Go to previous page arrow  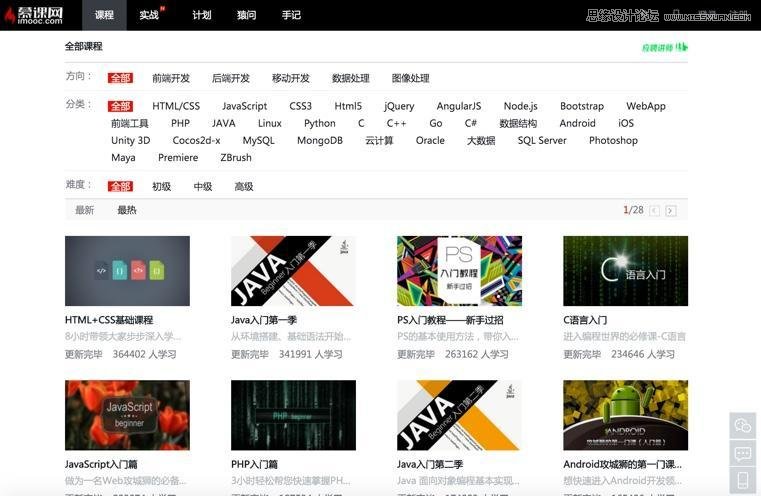(x=654, y=211)
